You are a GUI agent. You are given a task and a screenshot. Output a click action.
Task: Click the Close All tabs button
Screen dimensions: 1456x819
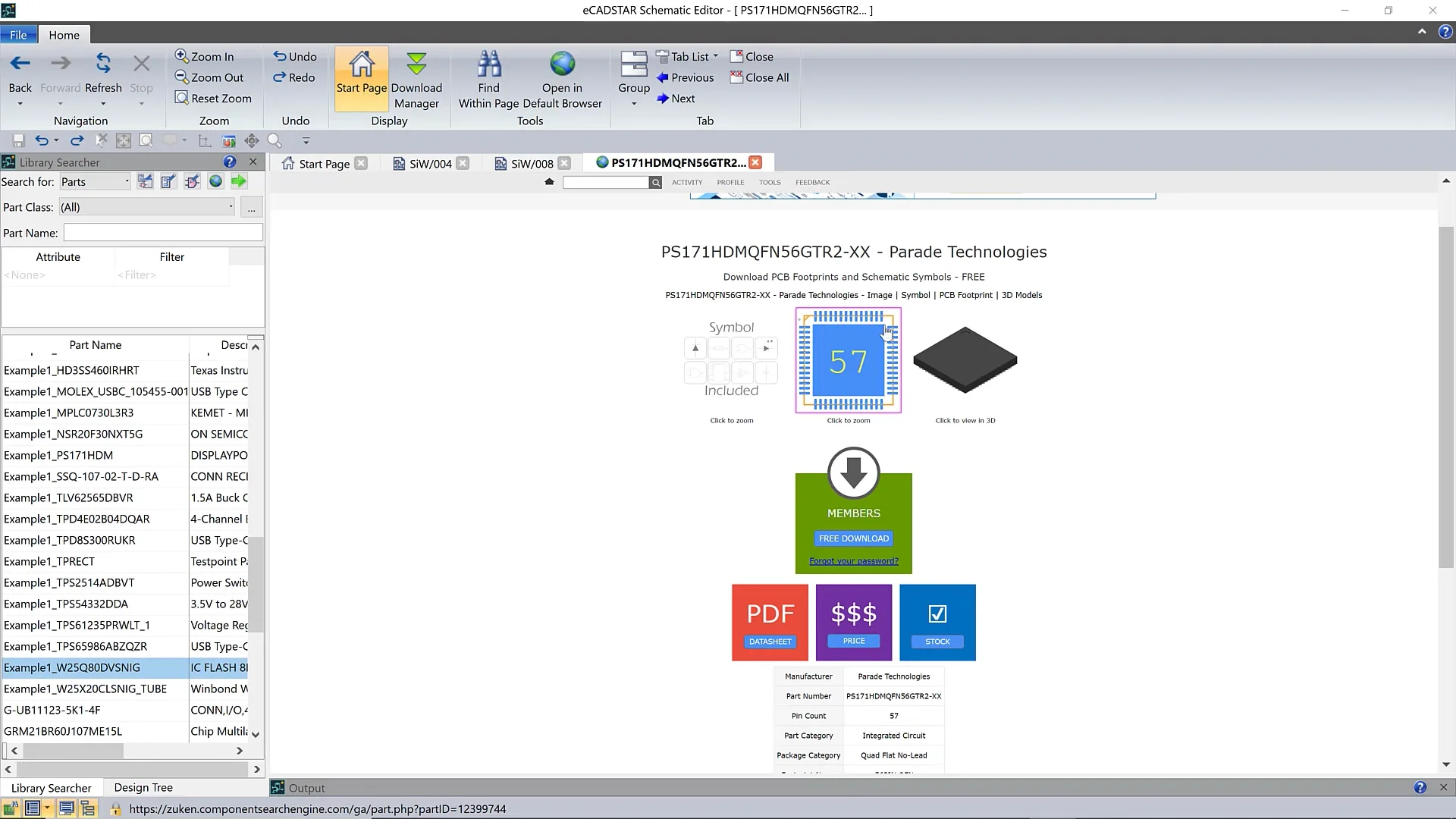[759, 77]
